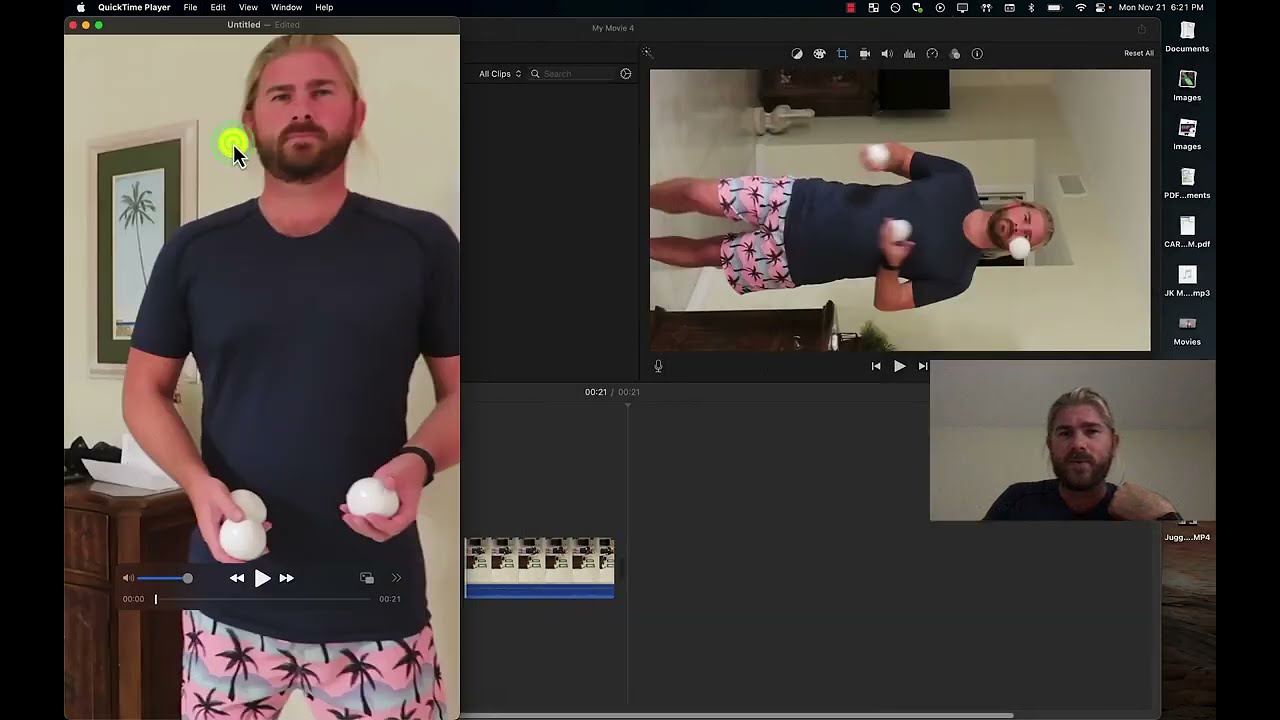Open the Documents folder on desktop
The width and height of the screenshot is (1280, 720).
(1187, 36)
